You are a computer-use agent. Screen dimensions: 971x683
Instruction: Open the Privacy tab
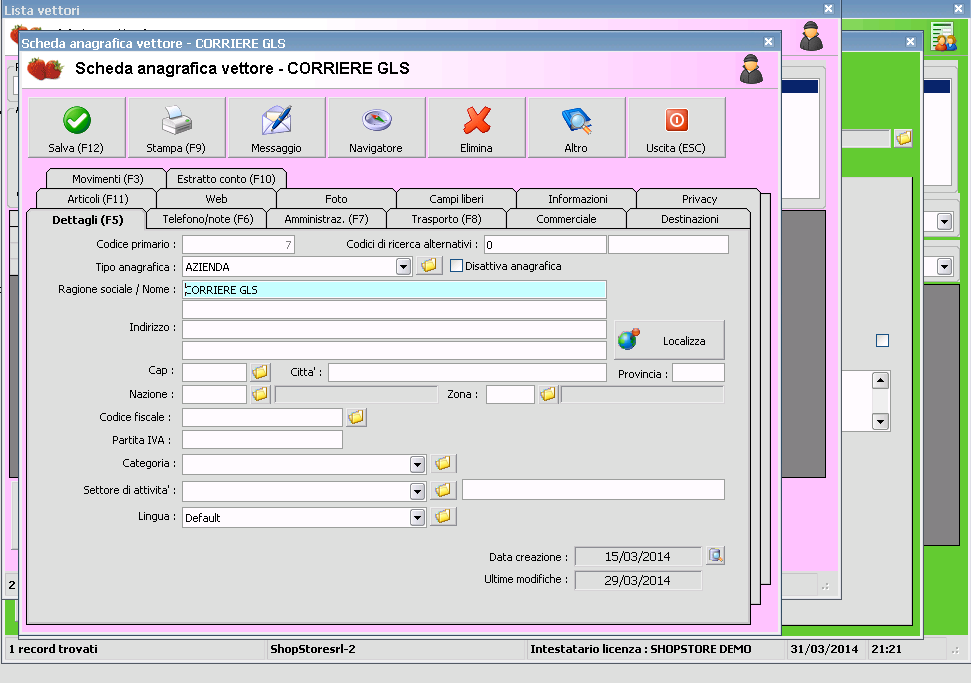[x=699, y=199]
